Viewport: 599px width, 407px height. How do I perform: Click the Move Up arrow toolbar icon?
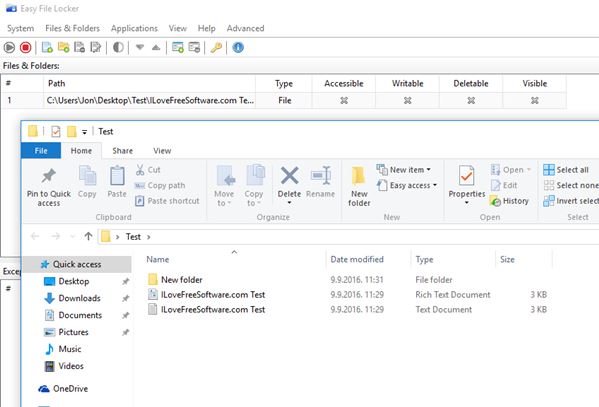156,48
